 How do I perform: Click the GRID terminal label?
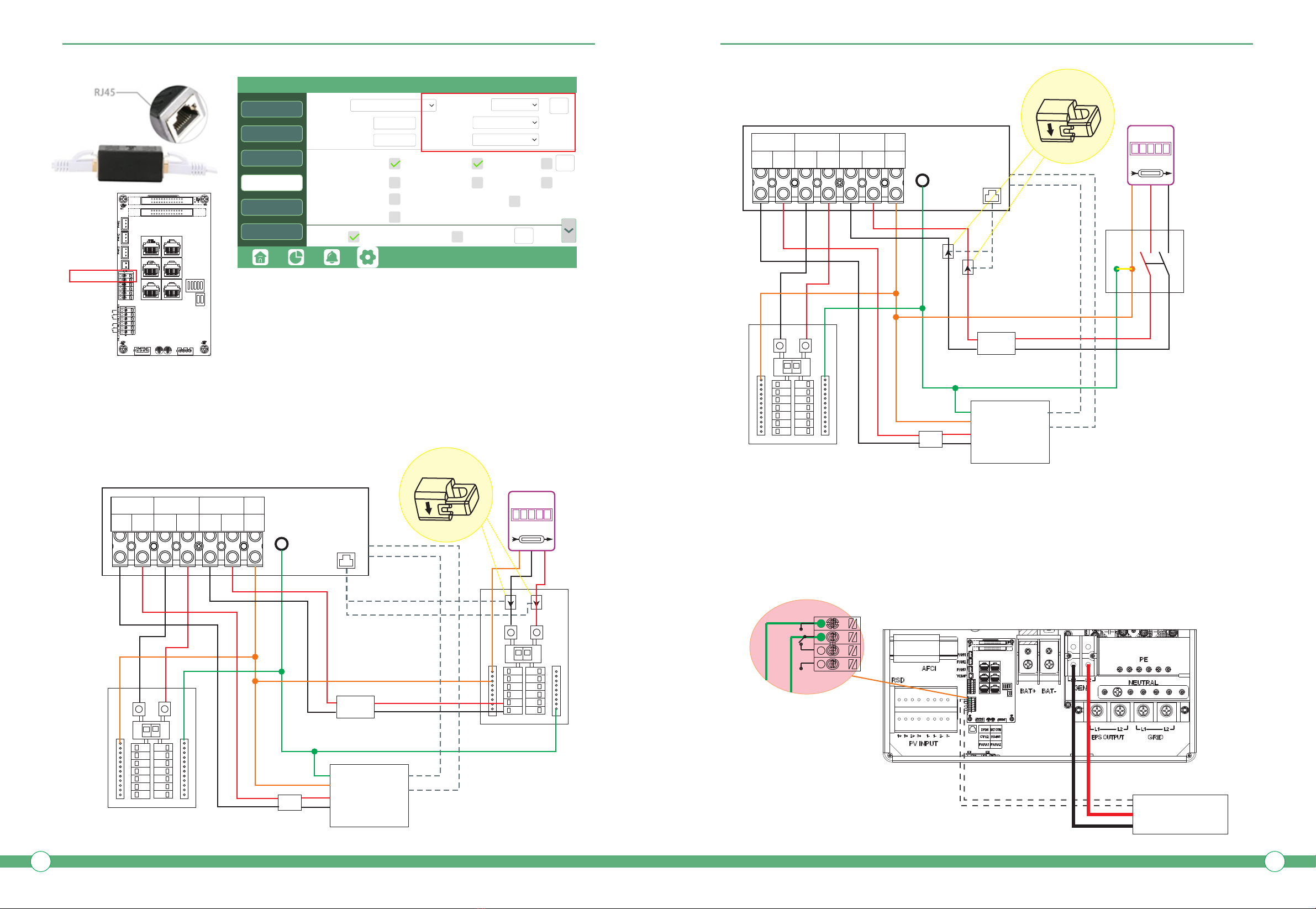(x=1155, y=737)
